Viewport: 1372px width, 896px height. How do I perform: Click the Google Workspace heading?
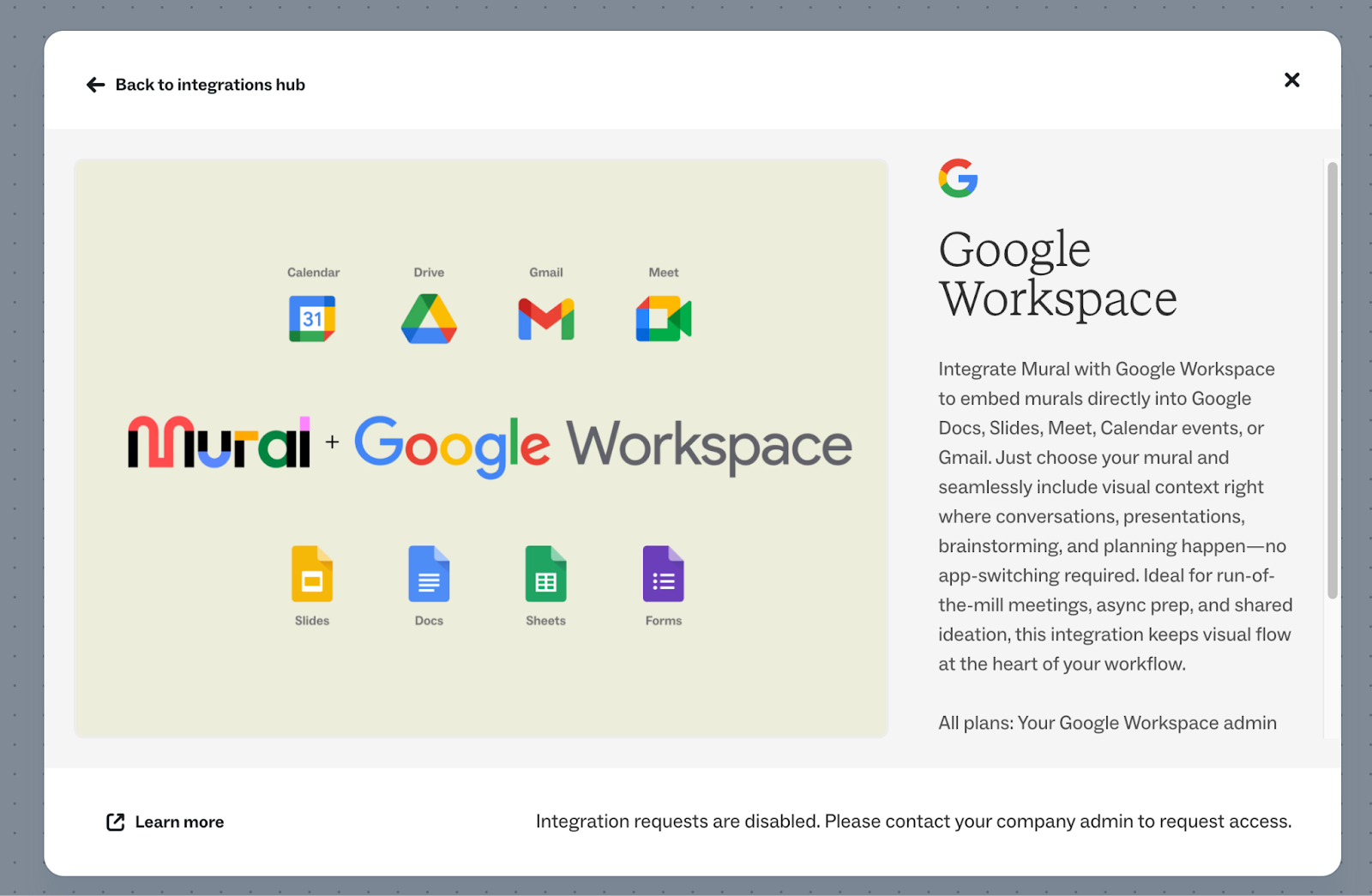coord(1058,274)
